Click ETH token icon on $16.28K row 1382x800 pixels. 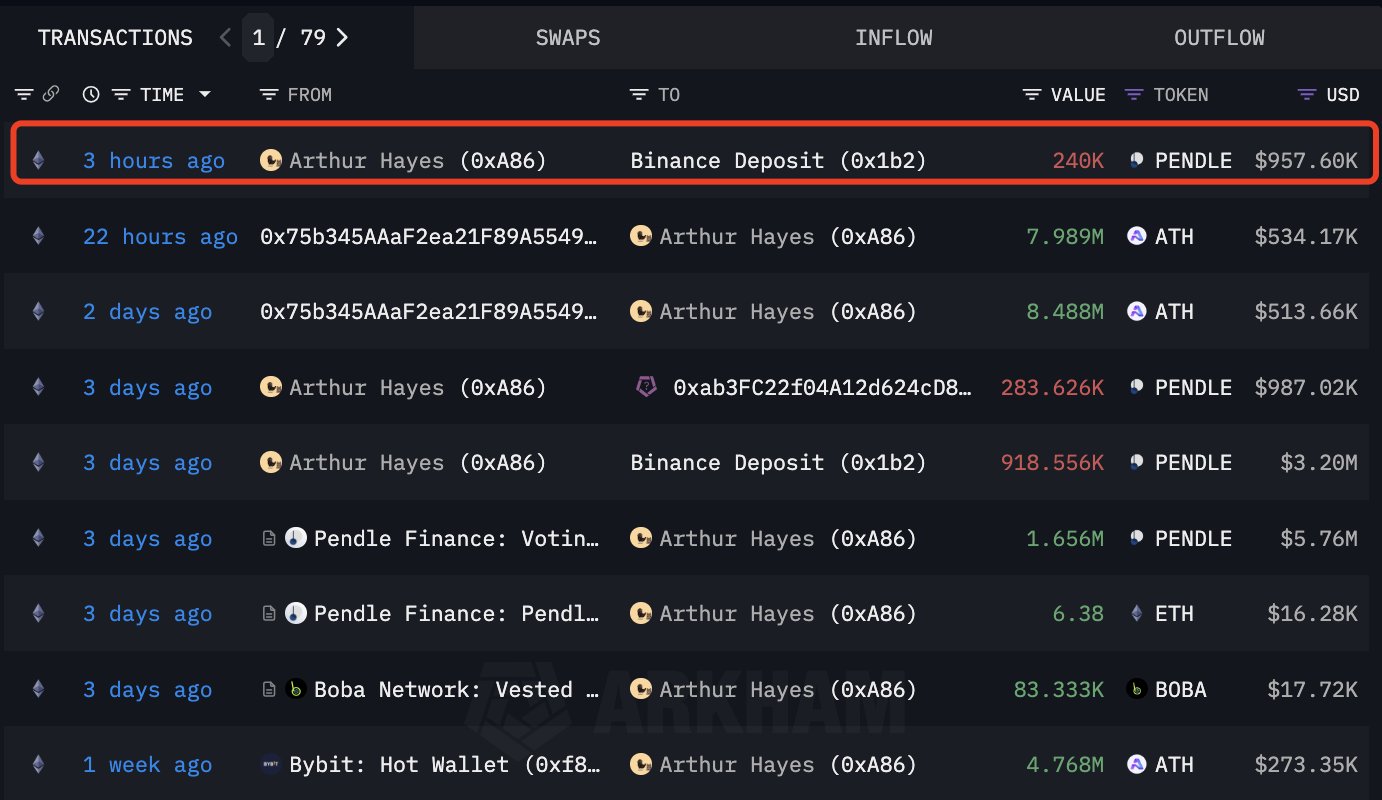click(1137, 613)
